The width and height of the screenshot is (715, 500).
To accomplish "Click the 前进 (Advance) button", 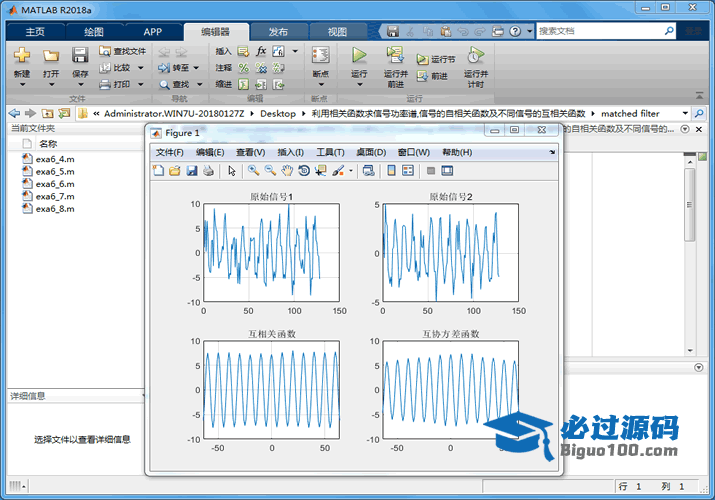I will pyautogui.click(x=432, y=76).
